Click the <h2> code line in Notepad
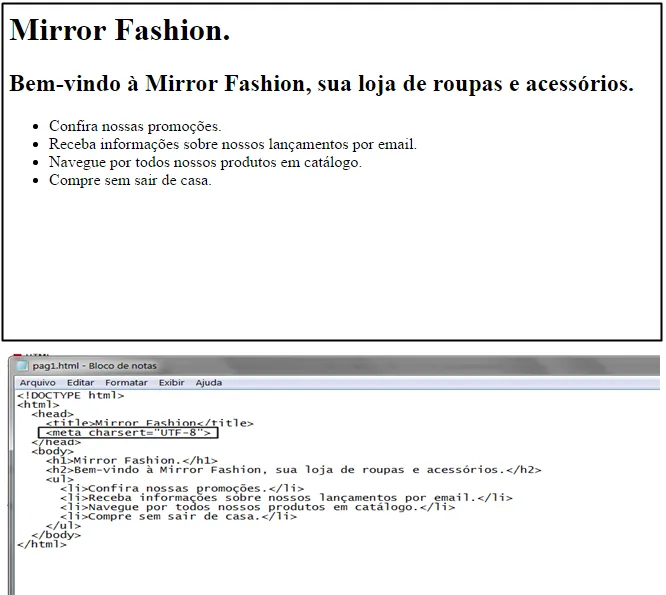 tap(293, 470)
